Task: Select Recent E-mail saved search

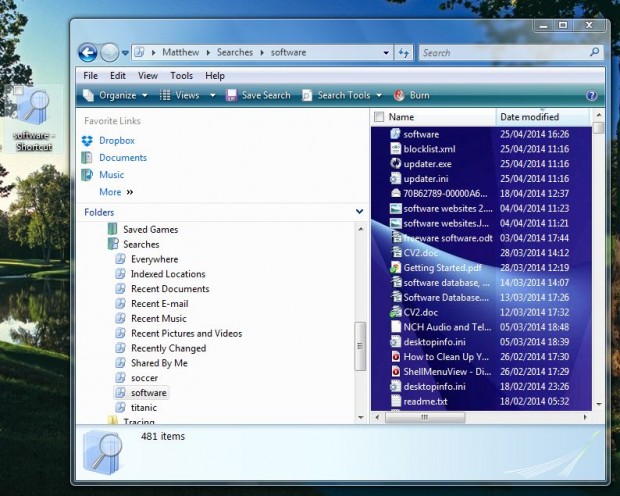Action: click(x=160, y=304)
